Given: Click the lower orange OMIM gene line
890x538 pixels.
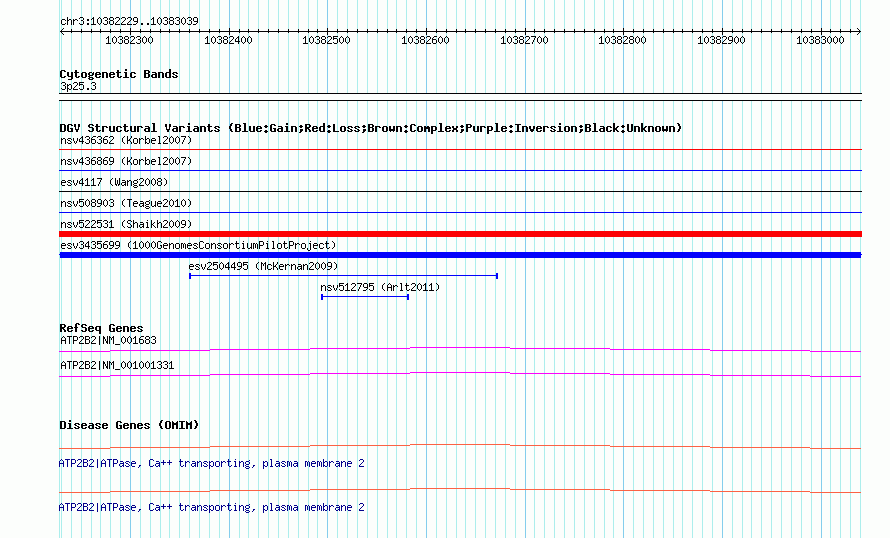Looking at the screenshot, I should point(460,490).
